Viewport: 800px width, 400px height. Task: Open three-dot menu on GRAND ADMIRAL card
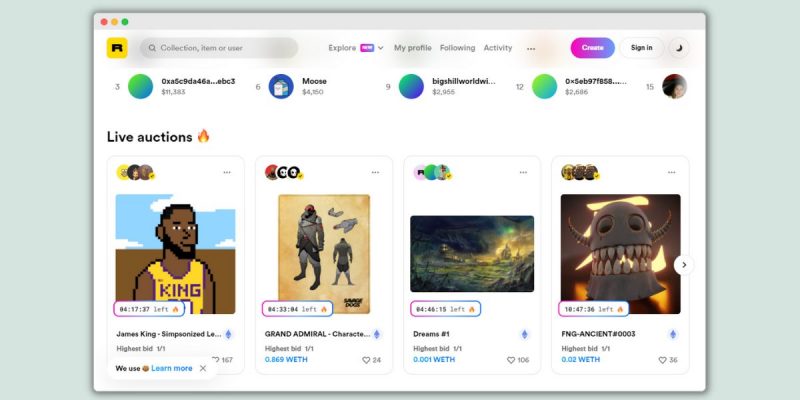[x=376, y=172]
